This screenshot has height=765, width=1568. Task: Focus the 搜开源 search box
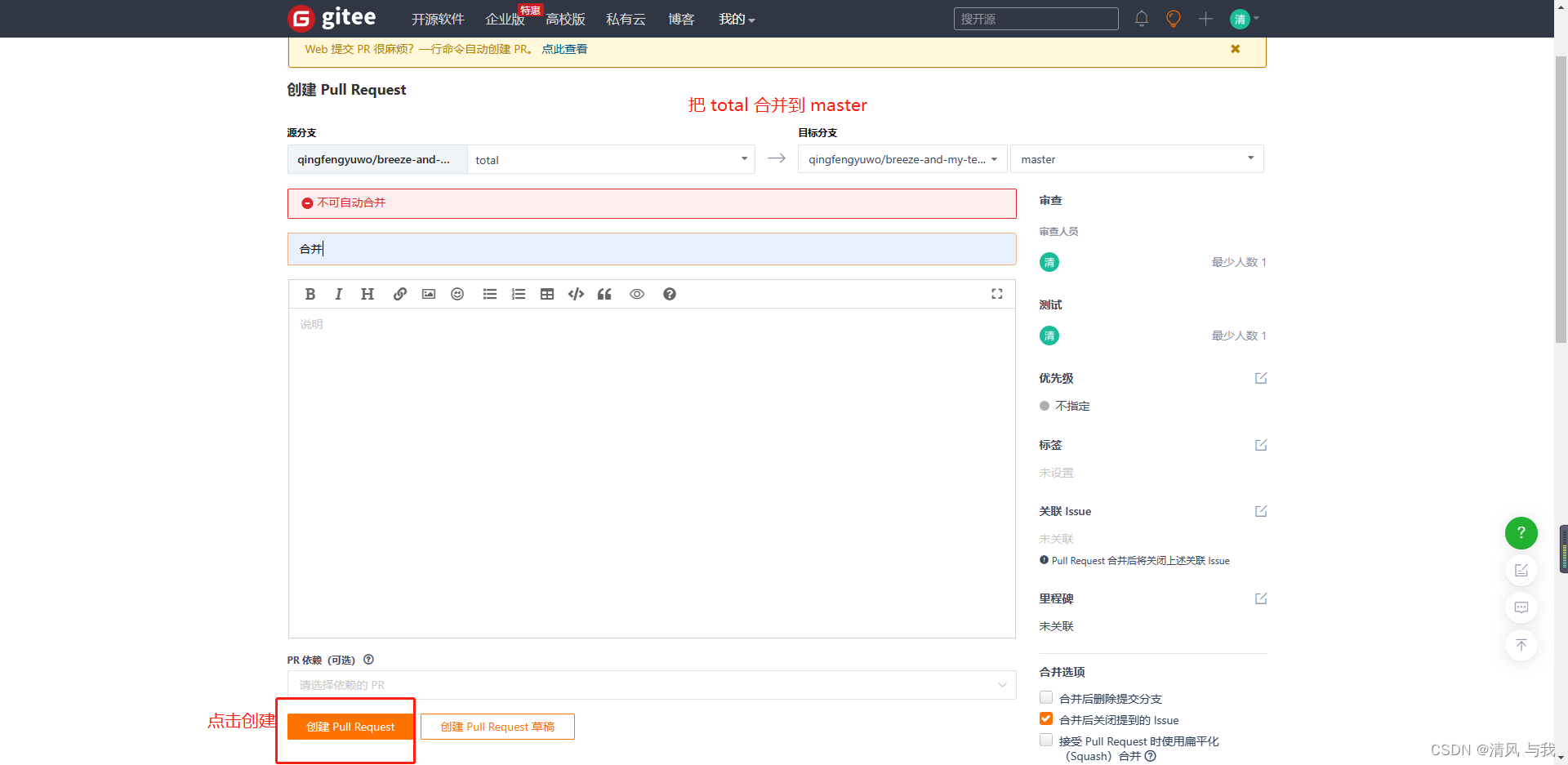point(1036,19)
